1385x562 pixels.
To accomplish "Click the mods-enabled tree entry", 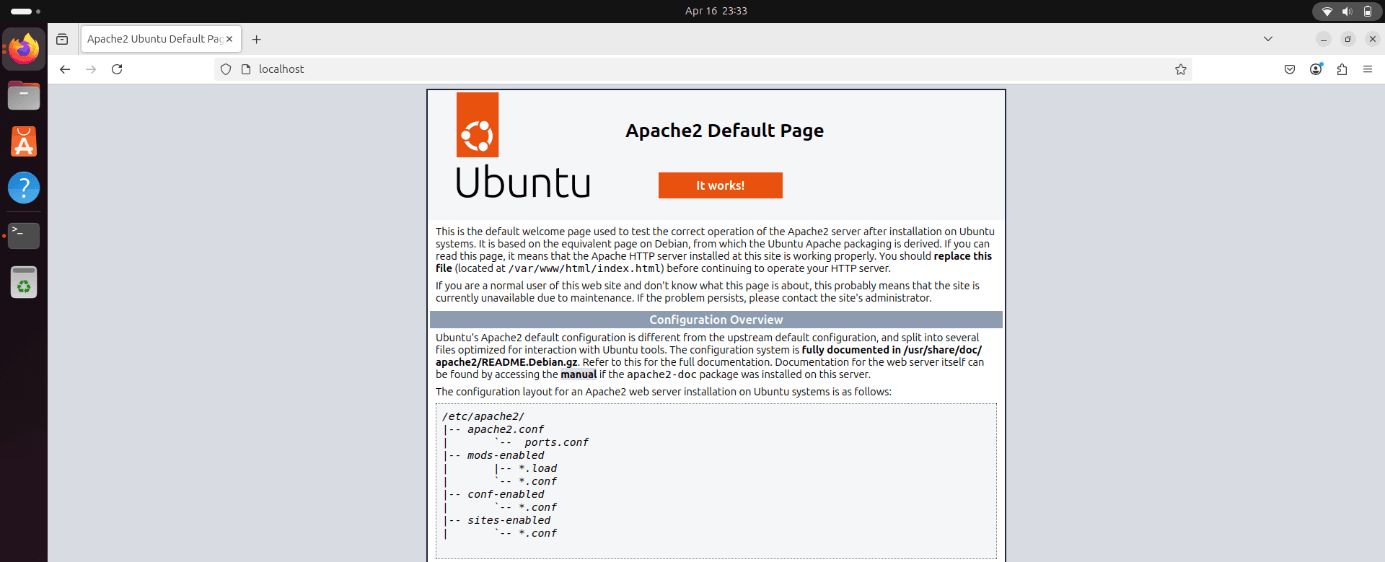I will tap(505, 455).
